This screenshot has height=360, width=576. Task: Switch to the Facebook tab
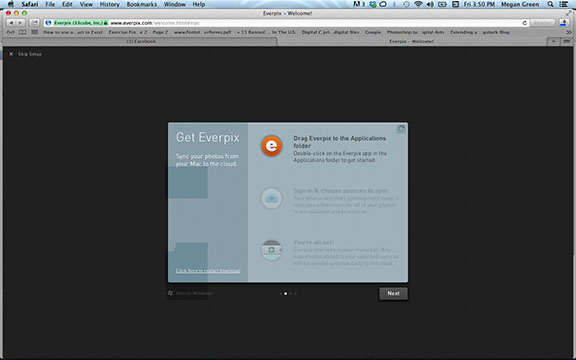point(141,42)
